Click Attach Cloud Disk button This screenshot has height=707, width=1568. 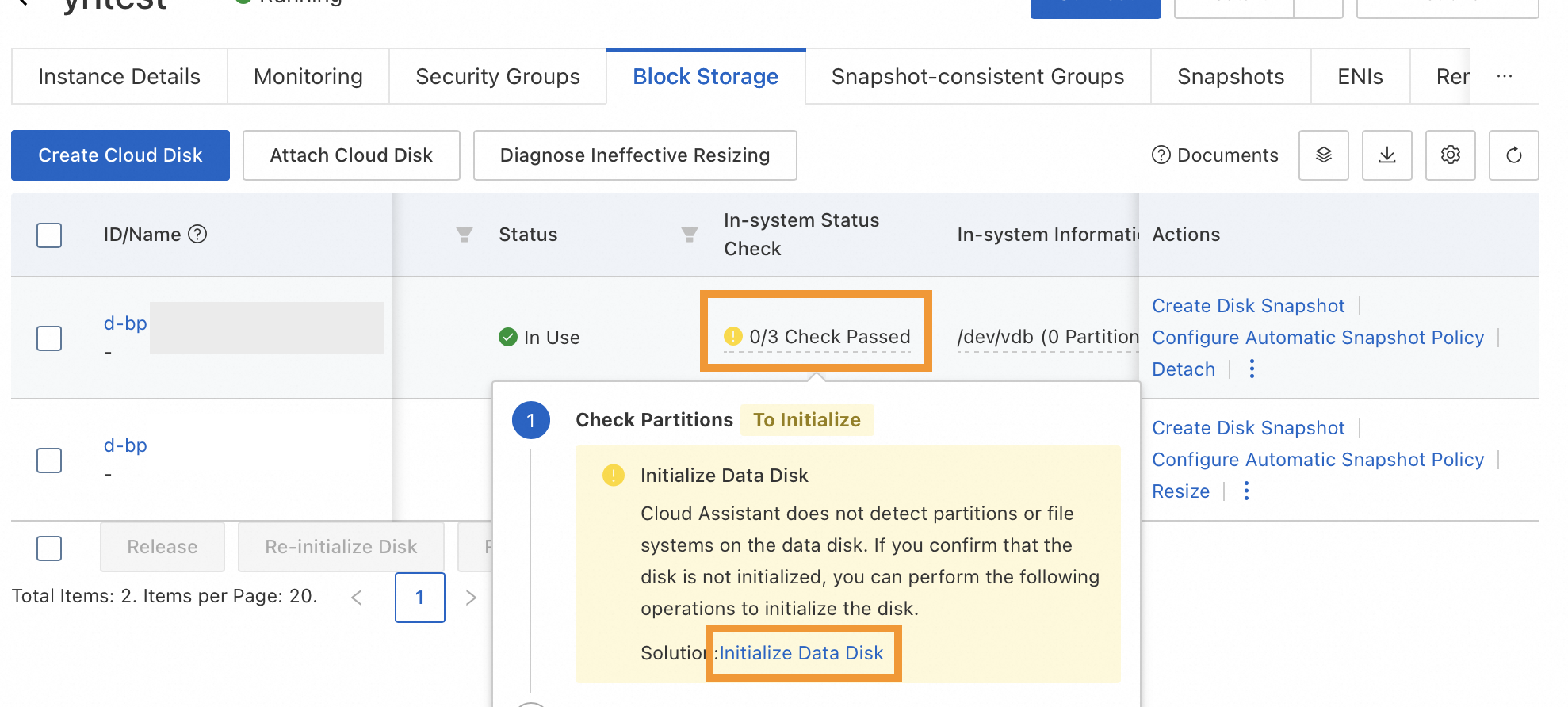point(351,155)
